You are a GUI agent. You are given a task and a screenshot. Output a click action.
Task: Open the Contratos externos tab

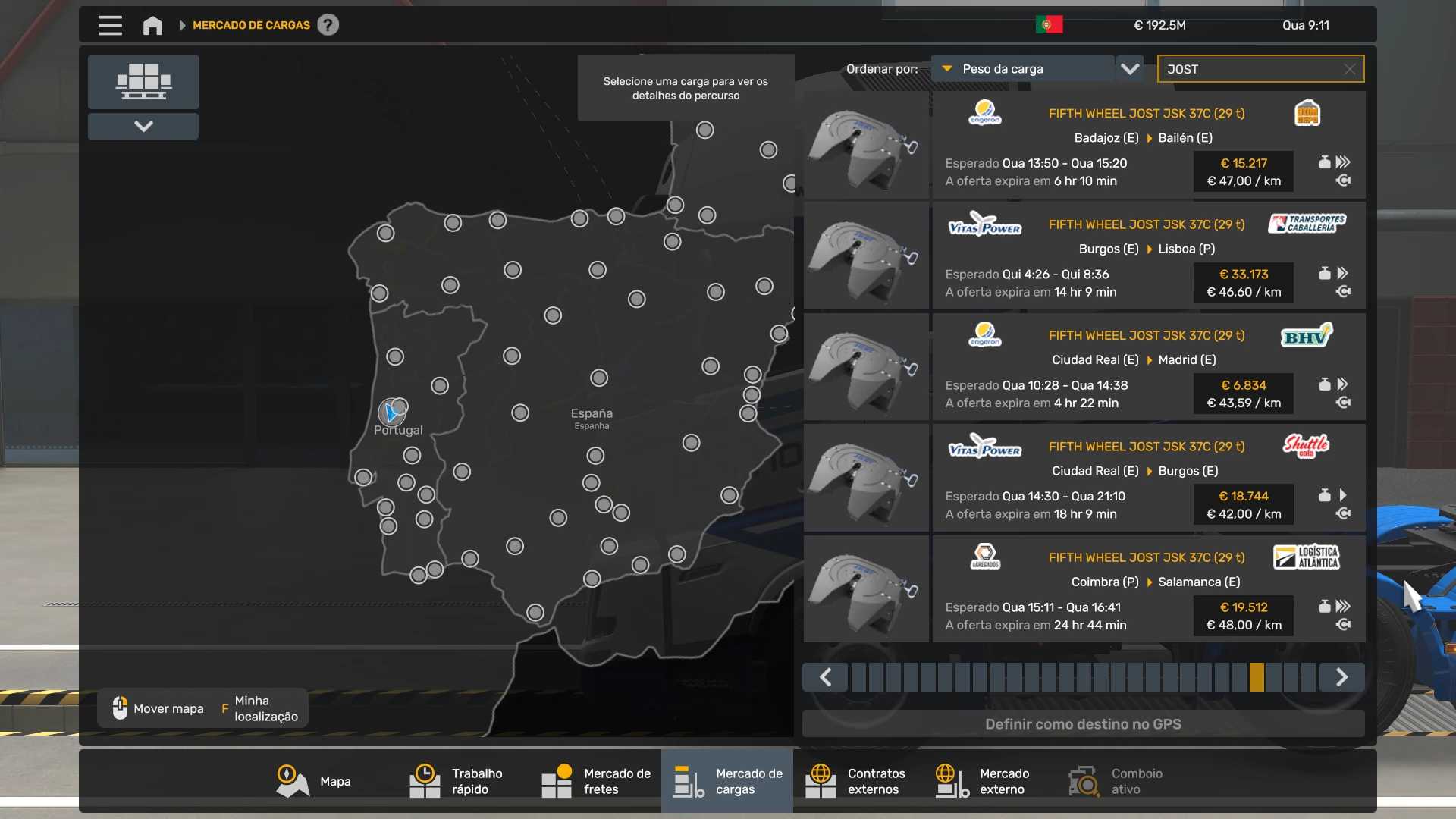(855, 781)
